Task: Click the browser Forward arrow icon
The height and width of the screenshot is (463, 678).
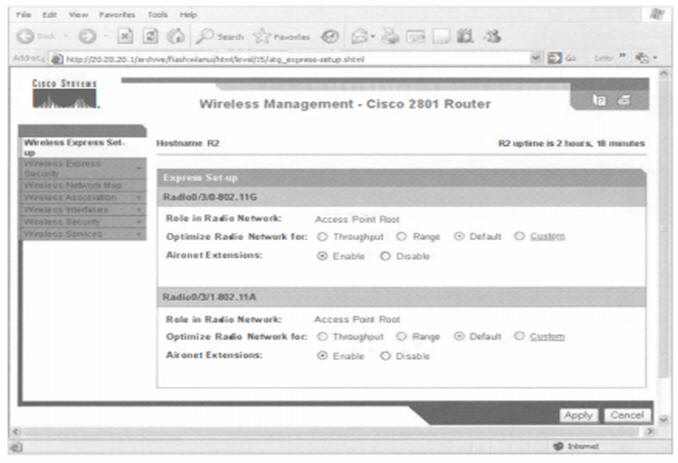Action: click(x=87, y=36)
